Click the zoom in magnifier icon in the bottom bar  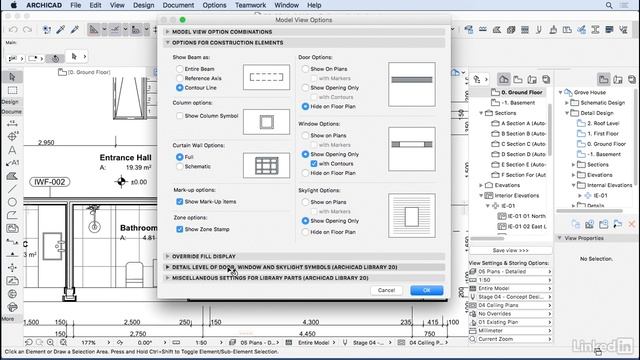[x=50, y=342]
